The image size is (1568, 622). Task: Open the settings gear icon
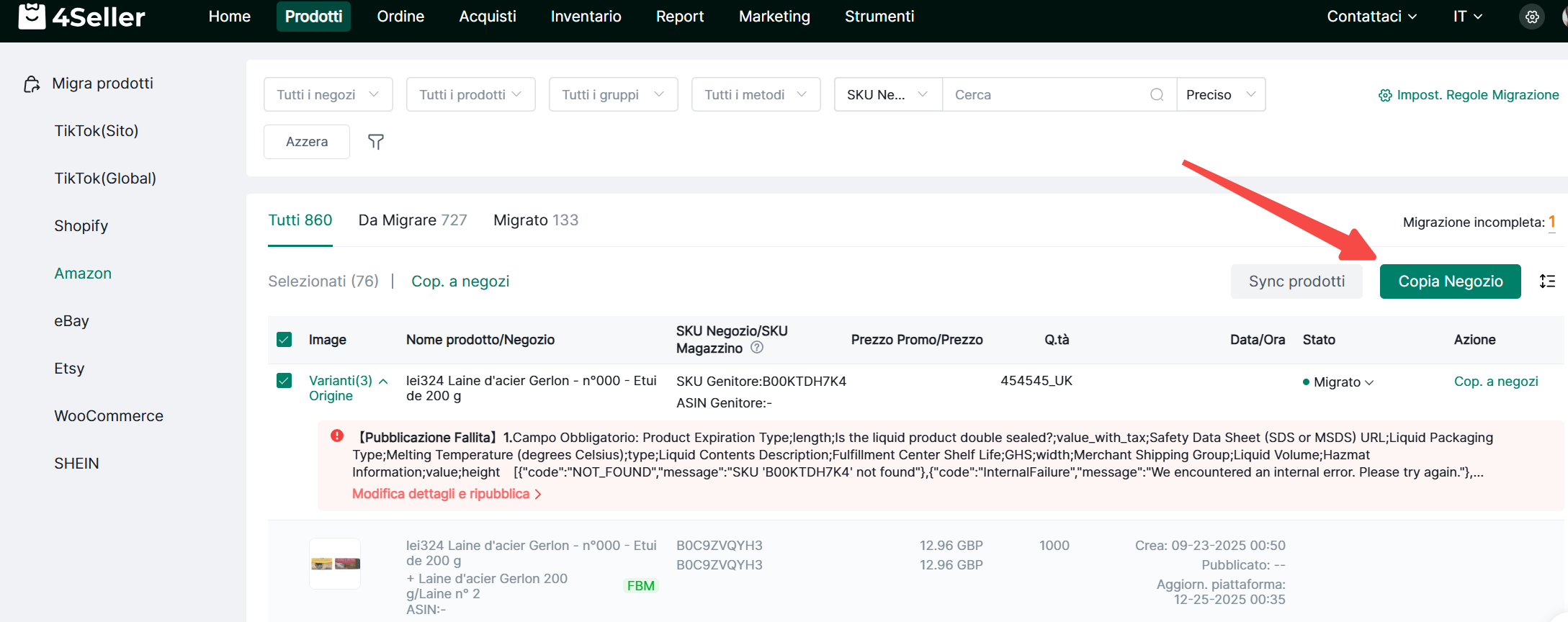(1532, 17)
